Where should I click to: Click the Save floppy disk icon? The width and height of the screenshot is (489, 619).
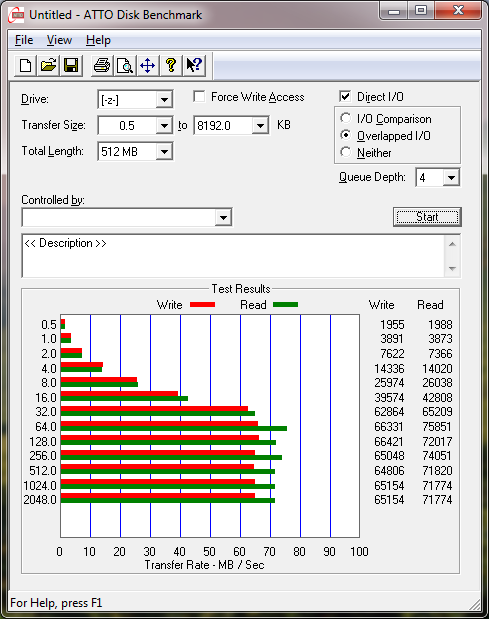click(71, 65)
